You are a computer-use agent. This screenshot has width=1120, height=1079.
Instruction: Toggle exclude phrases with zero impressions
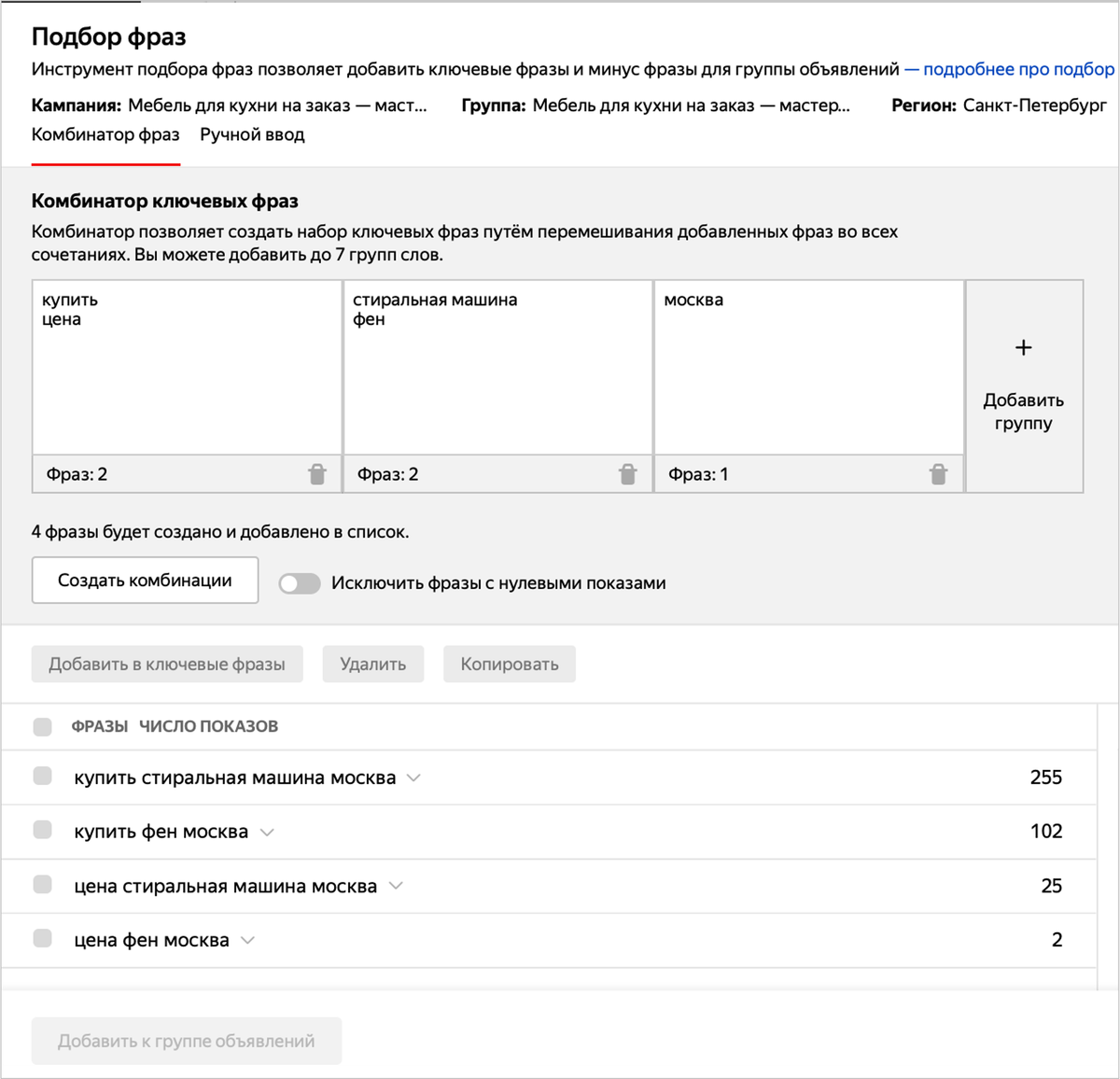[300, 583]
